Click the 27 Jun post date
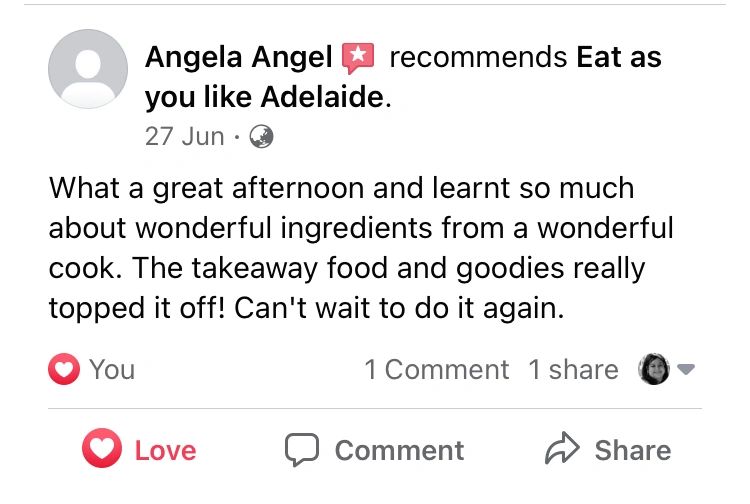Screen dimensions: 750x504 point(184,137)
